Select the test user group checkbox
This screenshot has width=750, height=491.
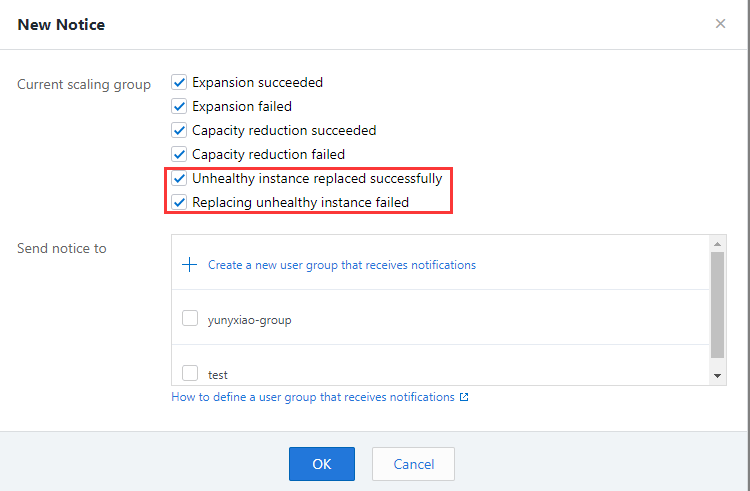[x=190, y=373]
